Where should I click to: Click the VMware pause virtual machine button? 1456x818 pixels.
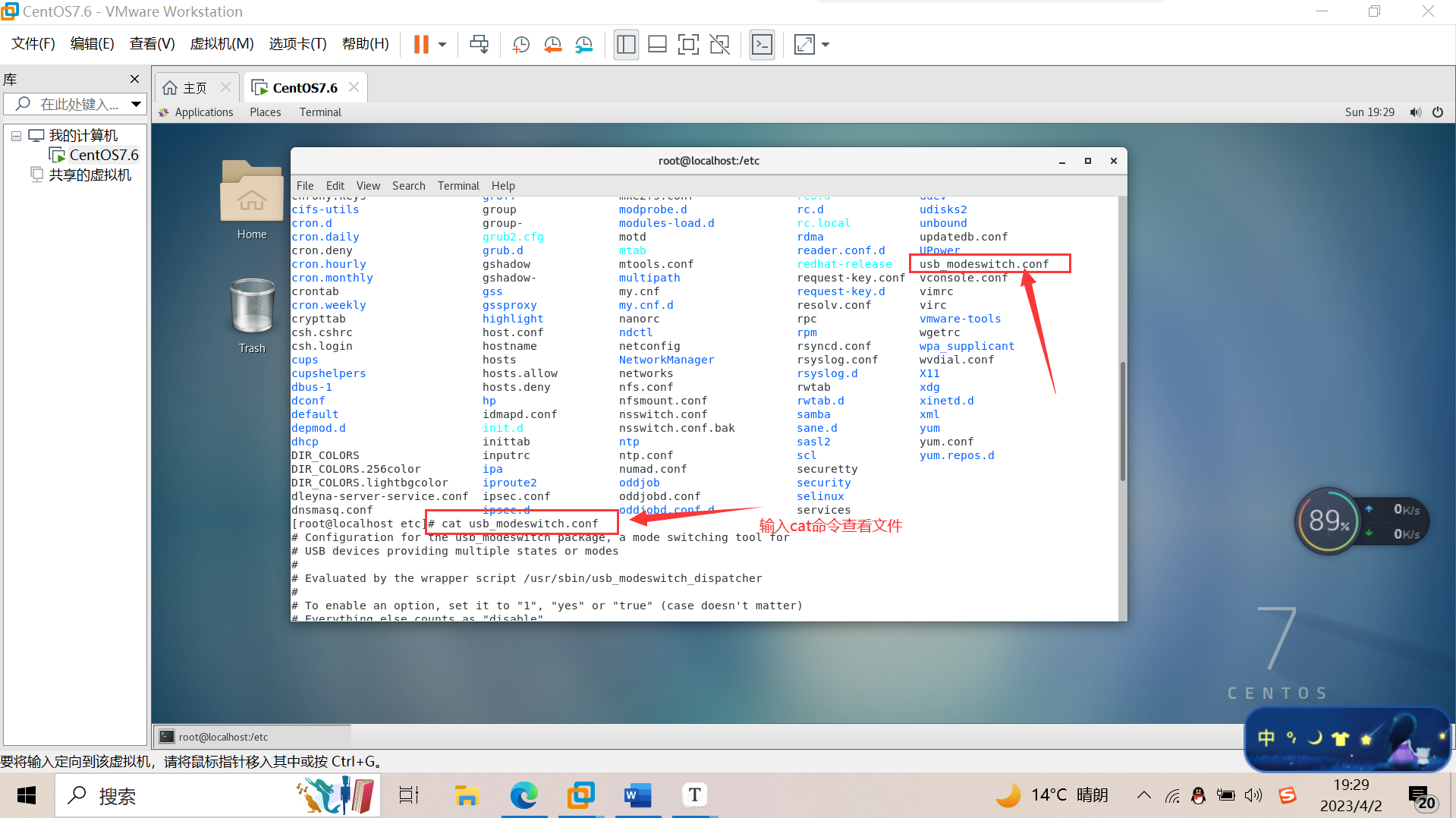coord(421,44)
